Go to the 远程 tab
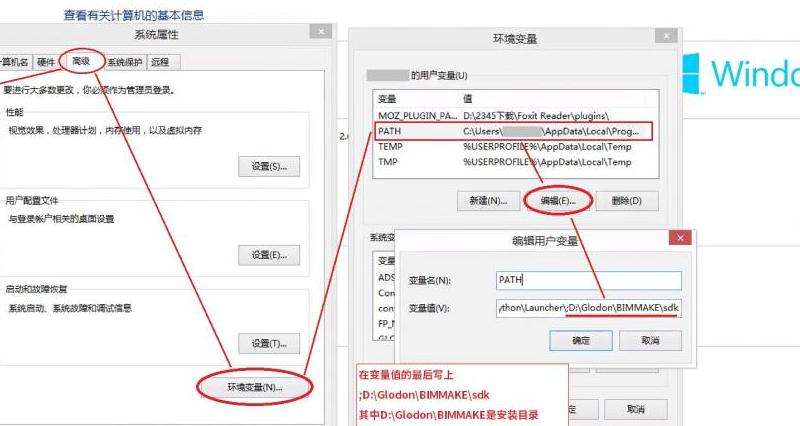This screenshot has height=426, width=800. click(161, 62)
